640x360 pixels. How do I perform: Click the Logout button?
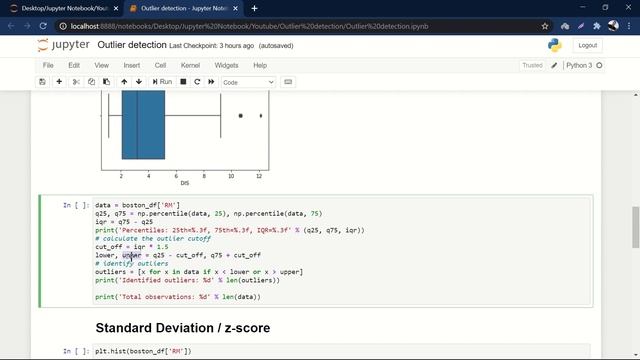tap(587, 45)
